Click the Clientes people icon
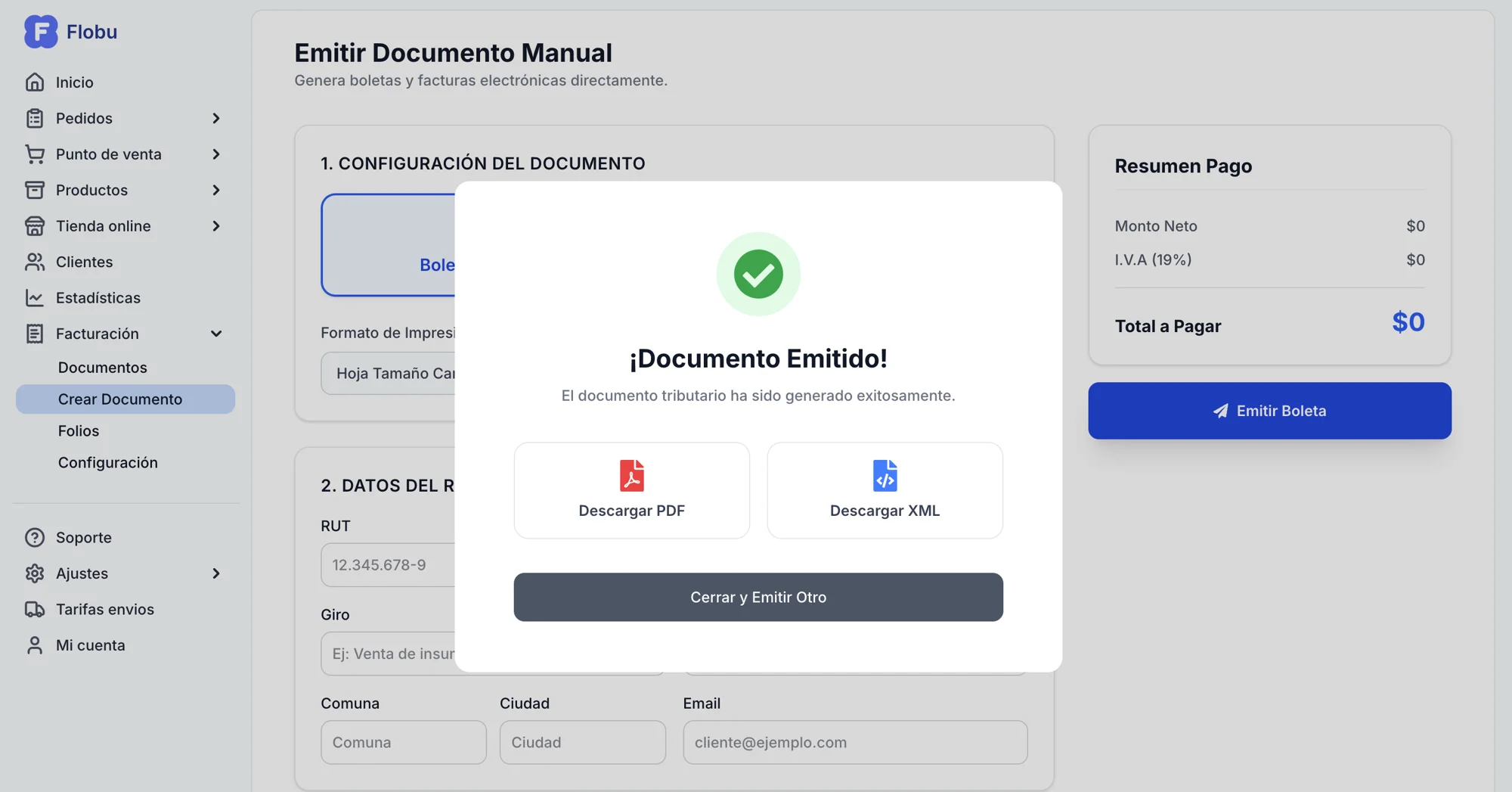This screenshot has width=1512, height=792. [x=35, y=262]
